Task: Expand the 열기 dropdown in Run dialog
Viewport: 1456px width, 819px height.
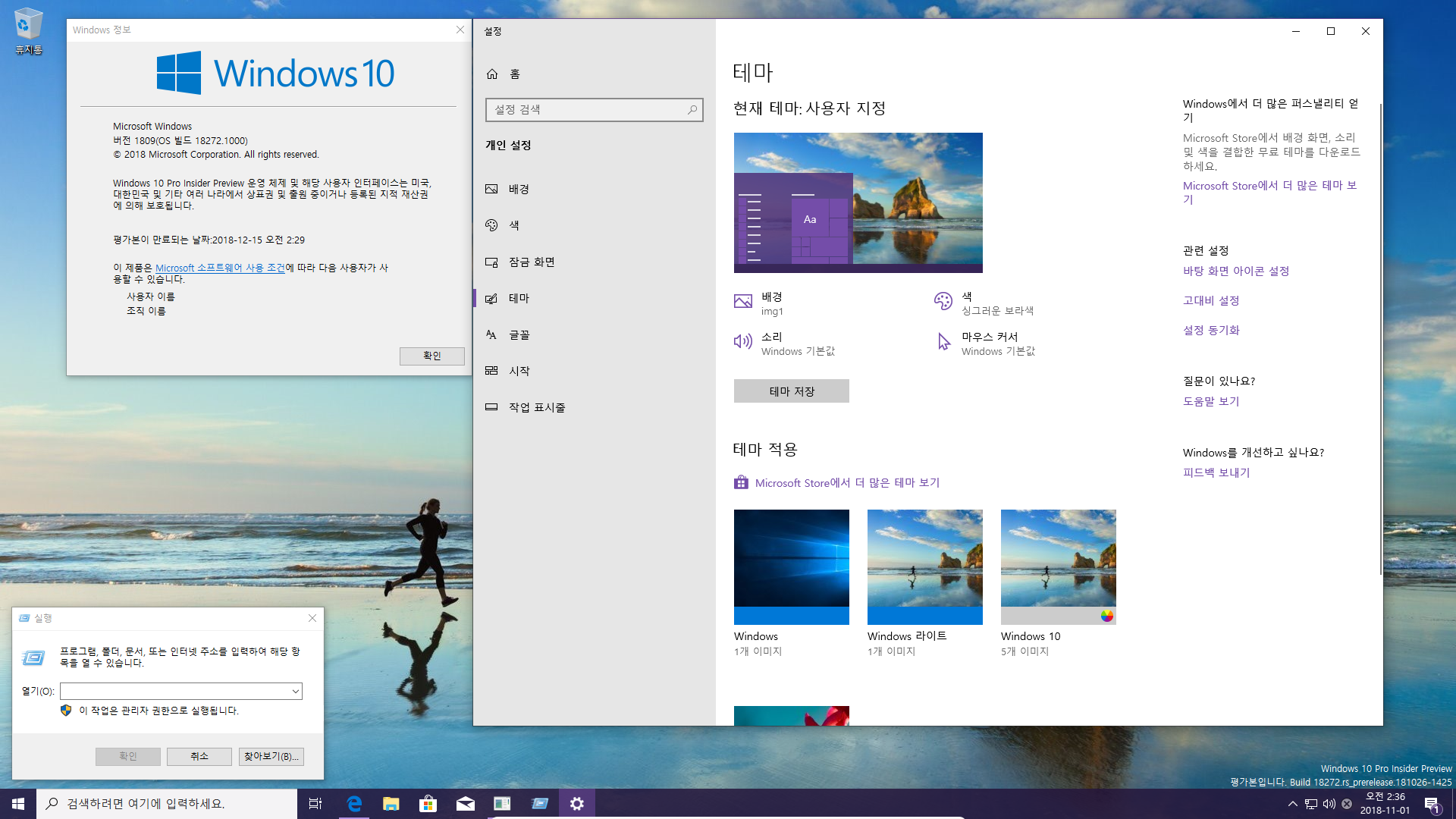Action: [x=295, y=691]
